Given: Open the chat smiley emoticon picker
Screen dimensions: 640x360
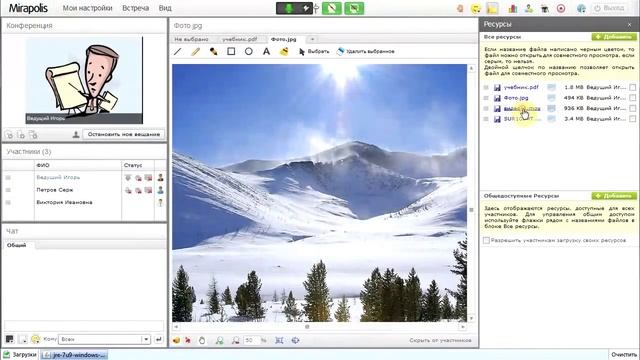Looking at the screenshot, I should click(x=36, y=339).
